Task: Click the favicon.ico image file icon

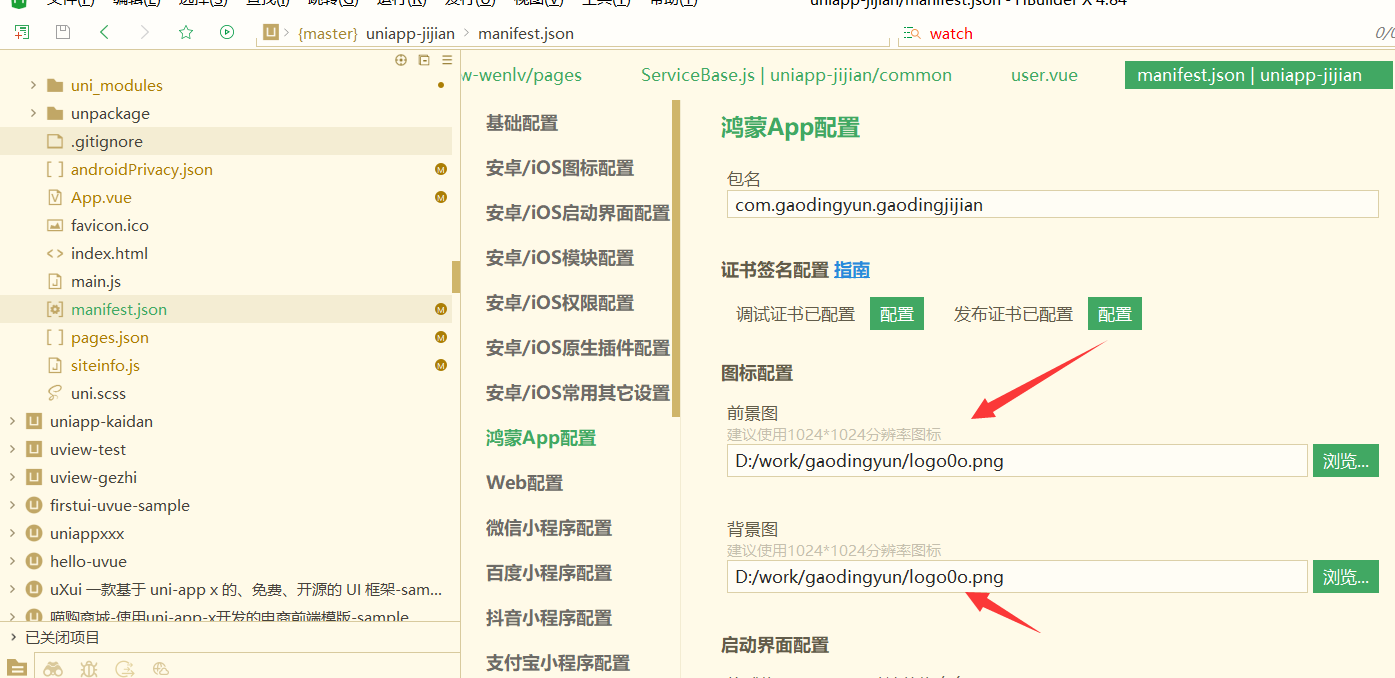Action: point(55,225)
